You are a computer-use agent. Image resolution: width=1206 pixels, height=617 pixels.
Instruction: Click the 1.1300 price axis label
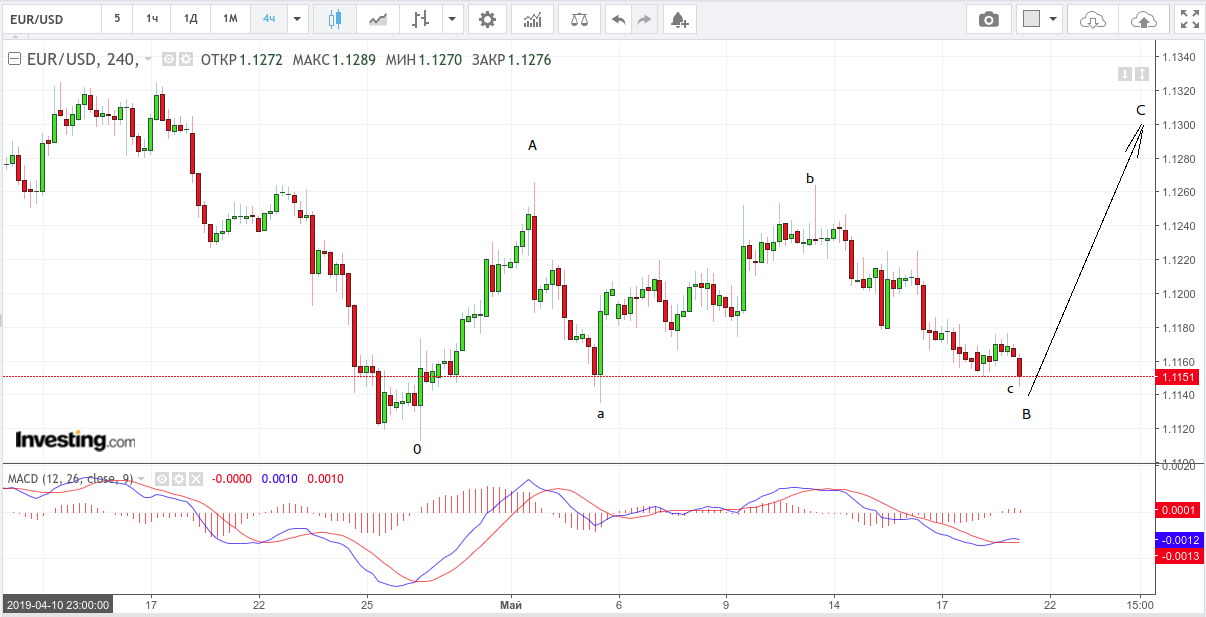tap(1179, 125)
